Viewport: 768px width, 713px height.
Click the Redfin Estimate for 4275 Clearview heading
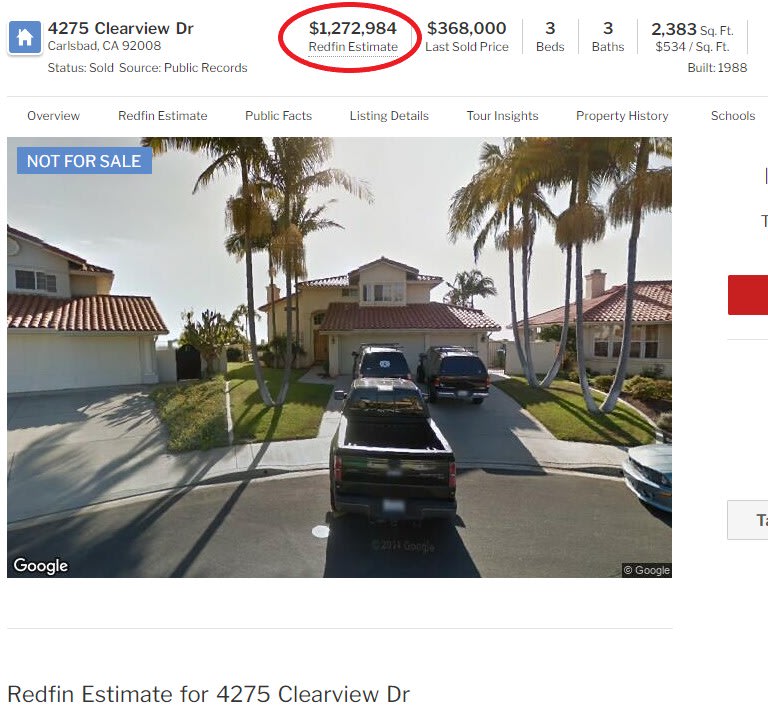tap(209, 694)
